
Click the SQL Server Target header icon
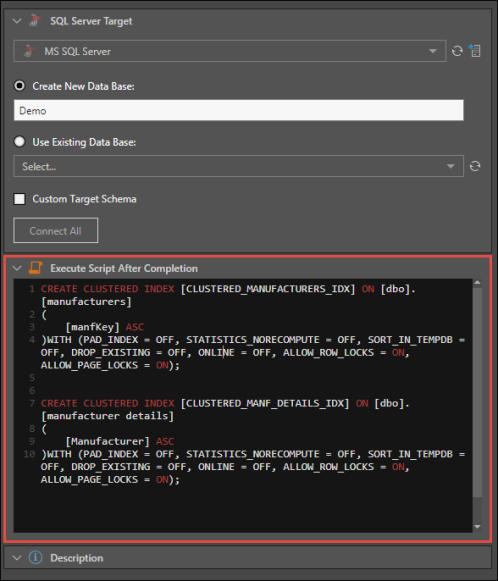point(35,20)
